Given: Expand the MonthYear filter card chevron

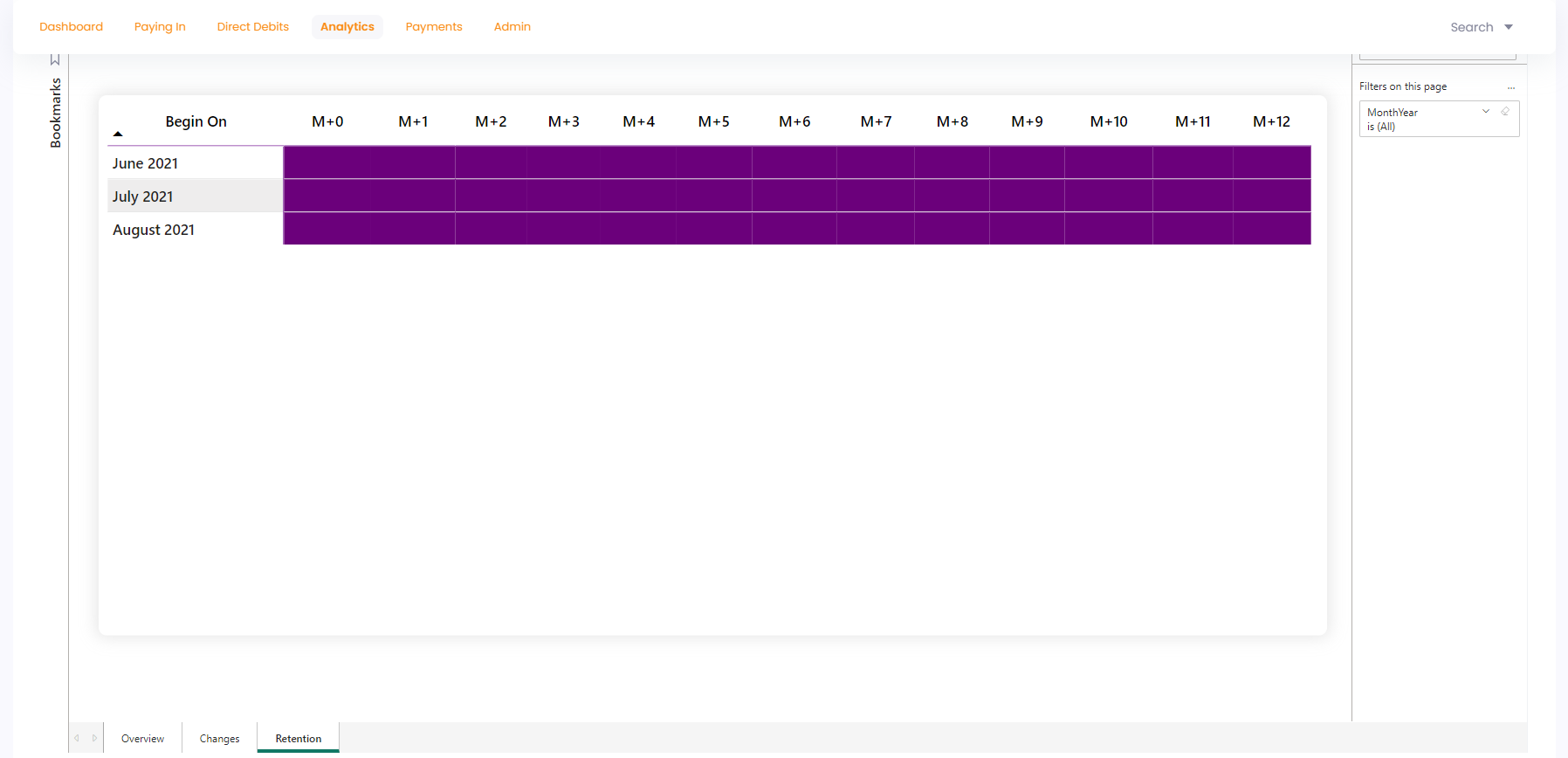Looking at the screenshot, I should [1486, 112].
